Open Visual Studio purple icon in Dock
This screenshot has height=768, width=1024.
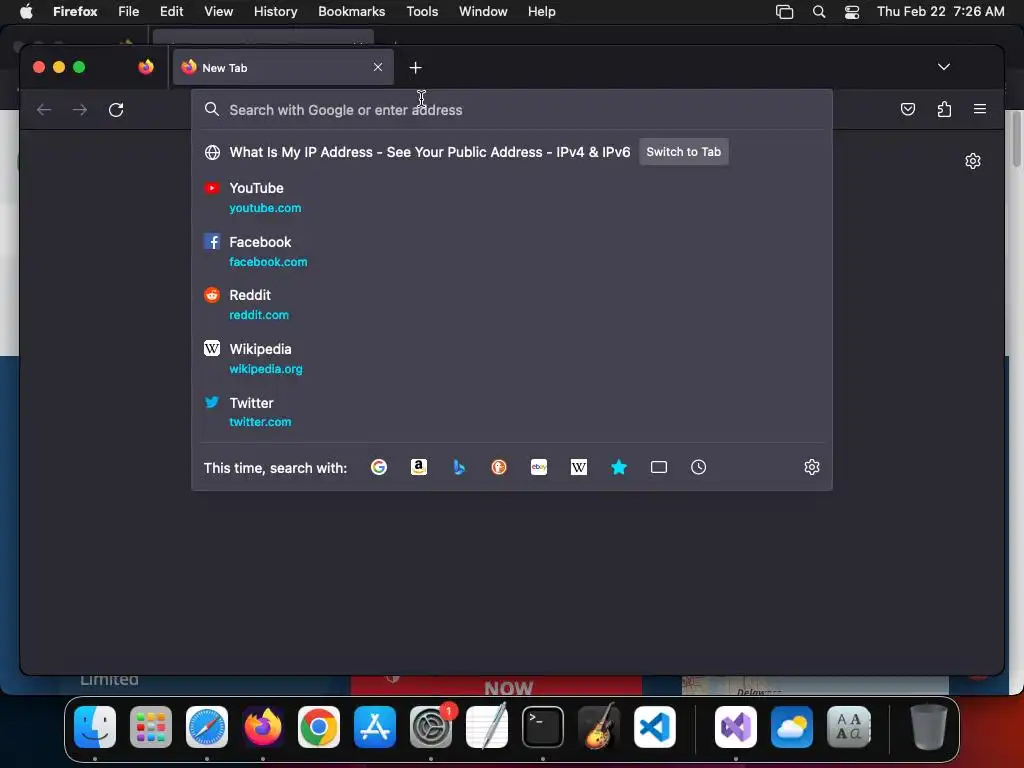pos(736,727)
